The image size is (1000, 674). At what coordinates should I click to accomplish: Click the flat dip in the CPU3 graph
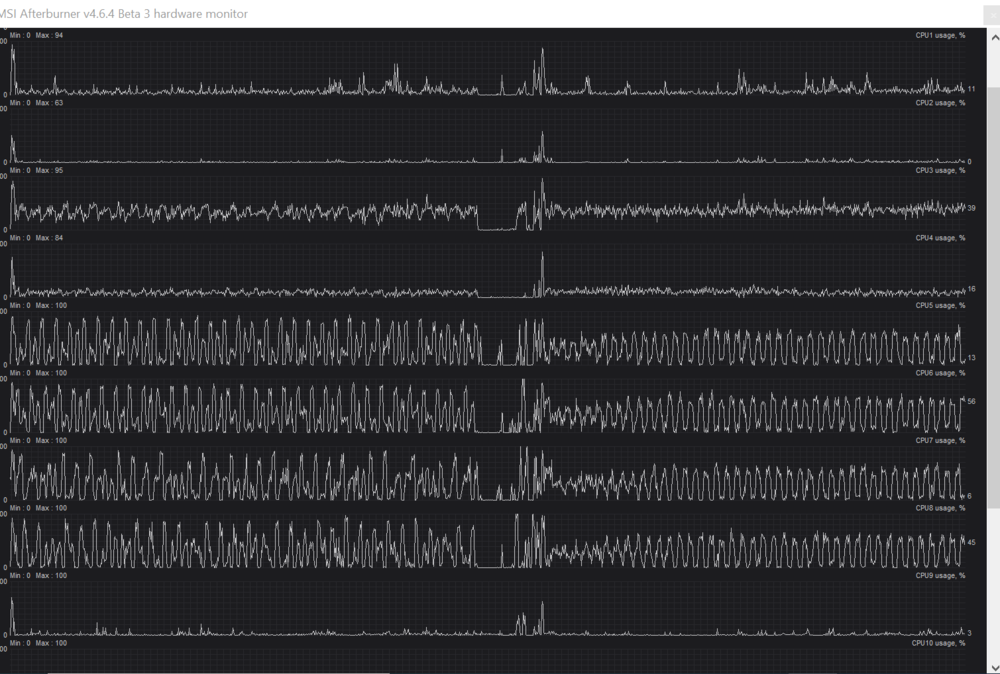[x=497, y=228]
